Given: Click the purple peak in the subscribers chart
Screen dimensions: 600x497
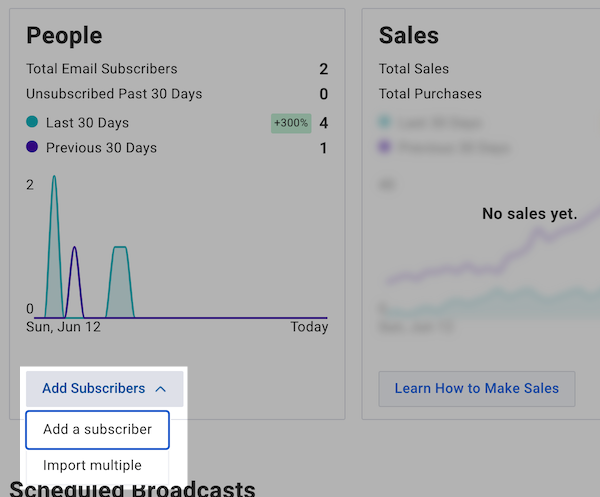Looking at the screenshot, I should click(x=74, y=250).
